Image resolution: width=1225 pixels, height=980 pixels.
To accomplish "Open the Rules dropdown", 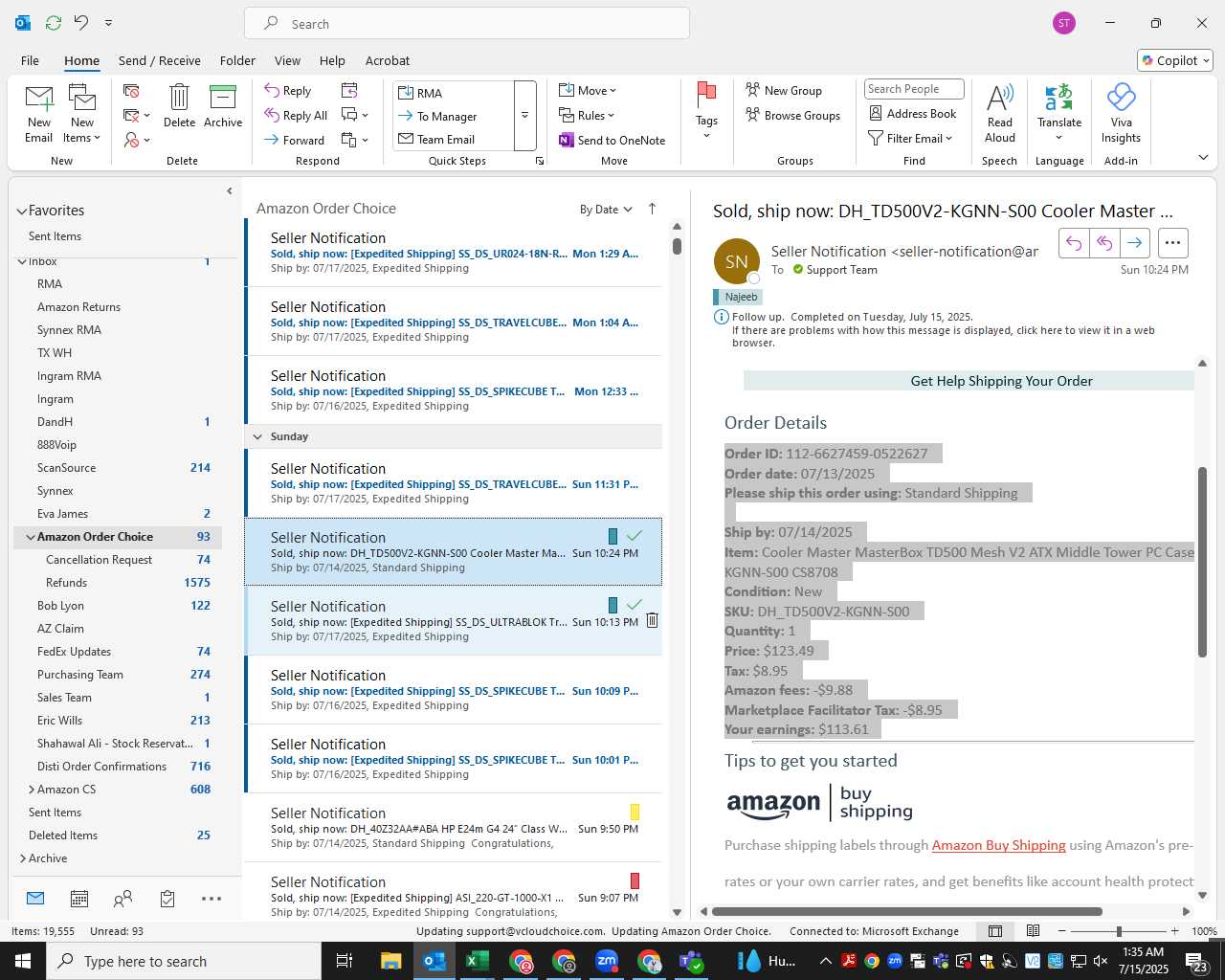I will (587, 116).
